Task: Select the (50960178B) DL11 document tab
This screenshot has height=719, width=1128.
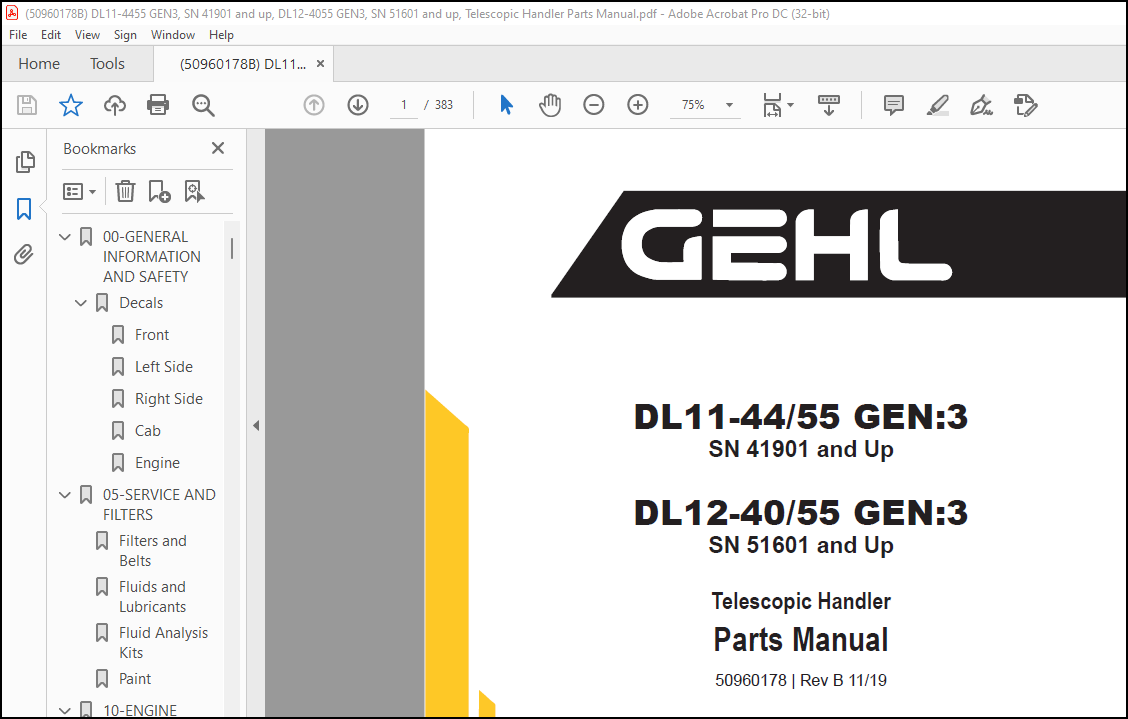Action: click(x=242, y=64)
